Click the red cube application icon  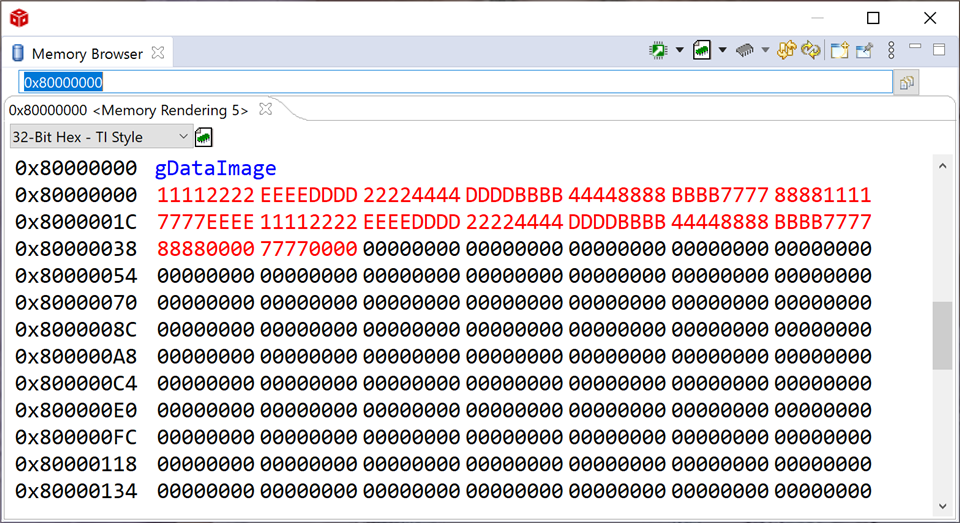pos(19,18)
